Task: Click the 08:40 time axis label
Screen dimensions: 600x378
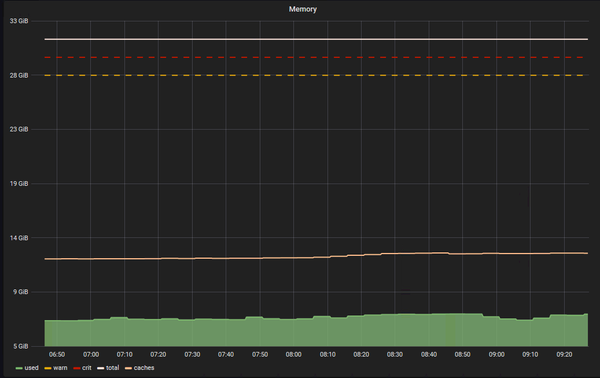Action: click(x=429, y=355)
